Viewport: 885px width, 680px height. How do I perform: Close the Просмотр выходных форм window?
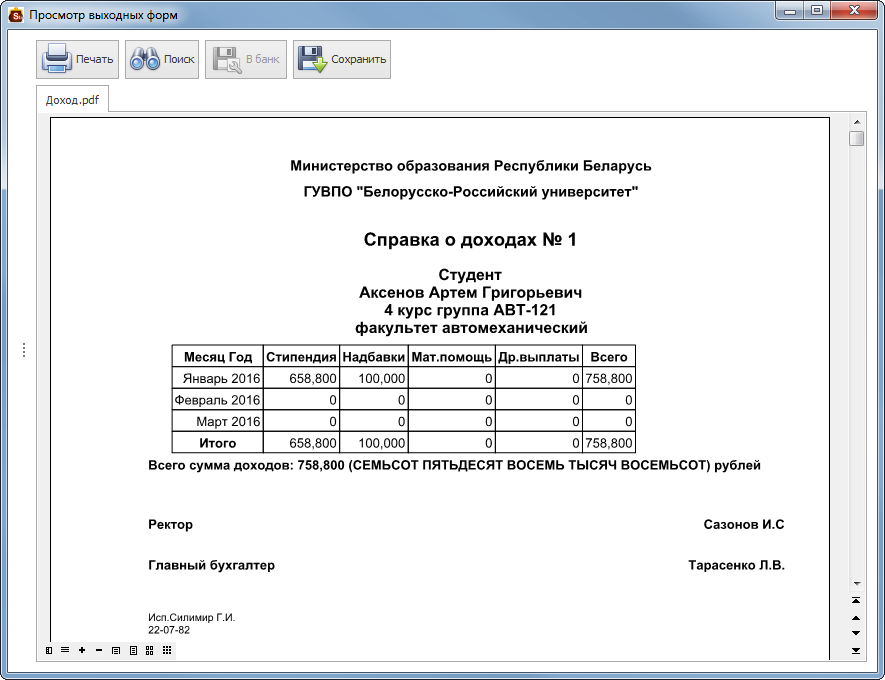(x=854, y=11)
